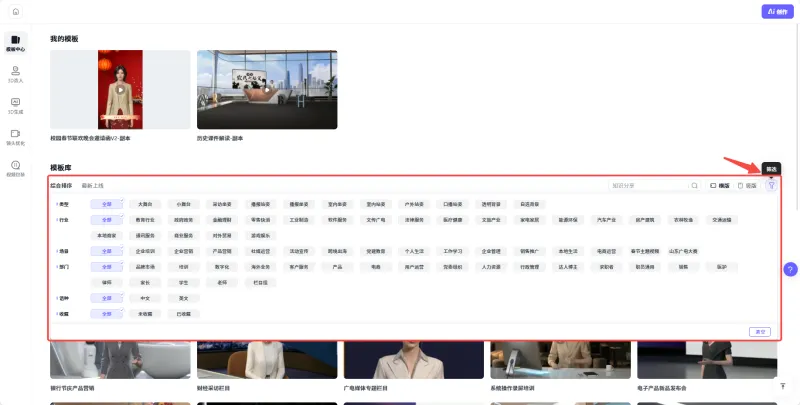The image size is (800, 405).
Task: Select 全部 in the 部门 row
Action: click(107, 267)
